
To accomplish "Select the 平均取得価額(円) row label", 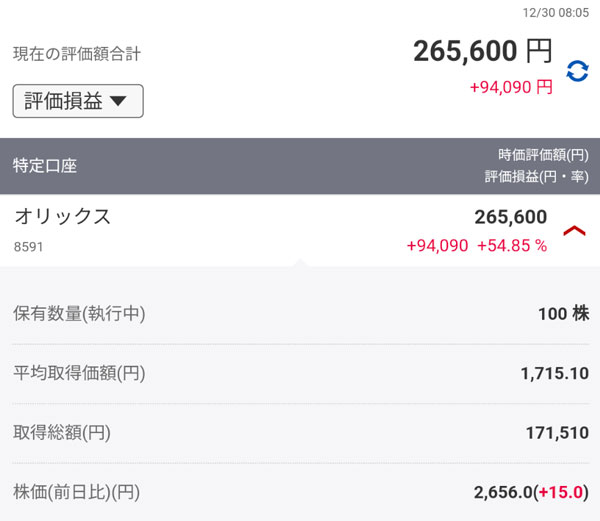I will tap(79, 374).
